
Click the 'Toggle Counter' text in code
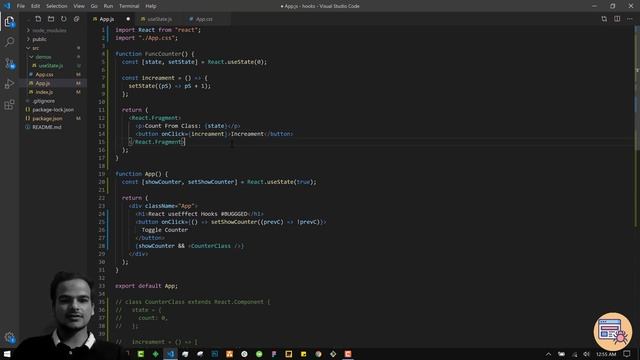pyautogui.click(x=165, y=230)
